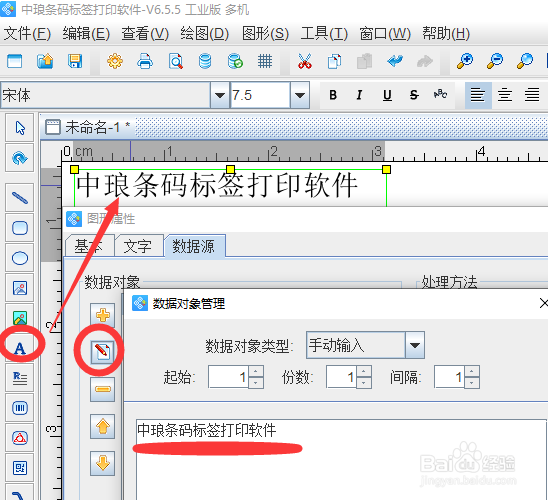Image resolution: width=548 pixels, height=500 pixels.
Task: Click the manual input text area
Action: (341, 459)
